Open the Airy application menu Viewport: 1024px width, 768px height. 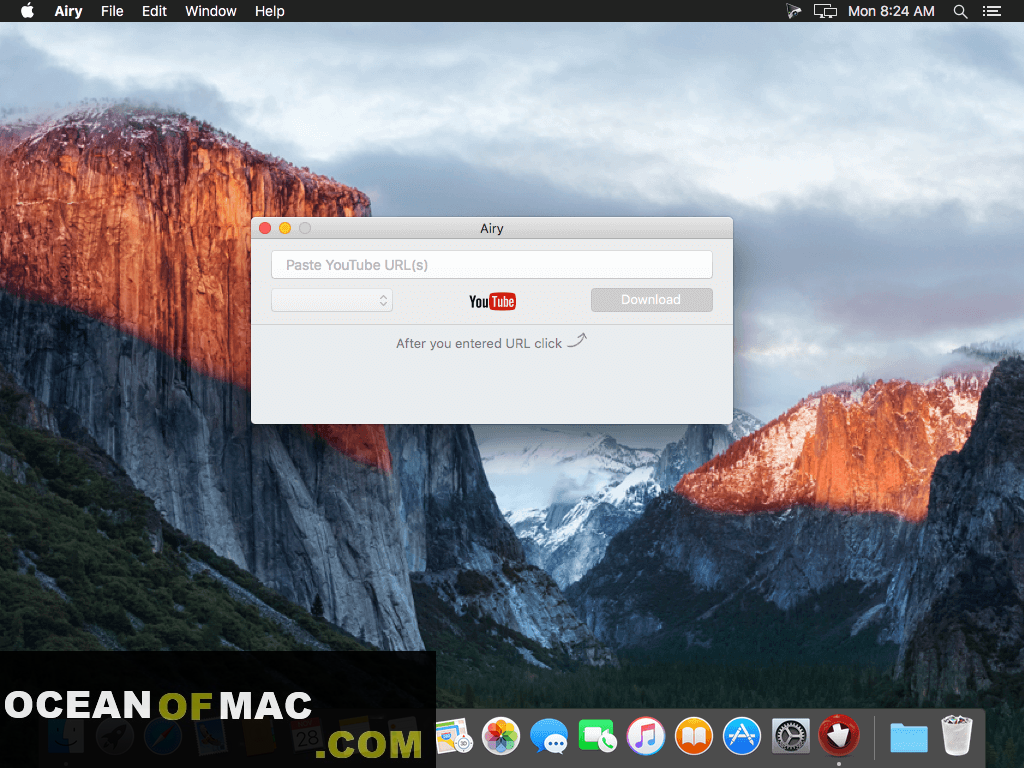coord(68,11)
